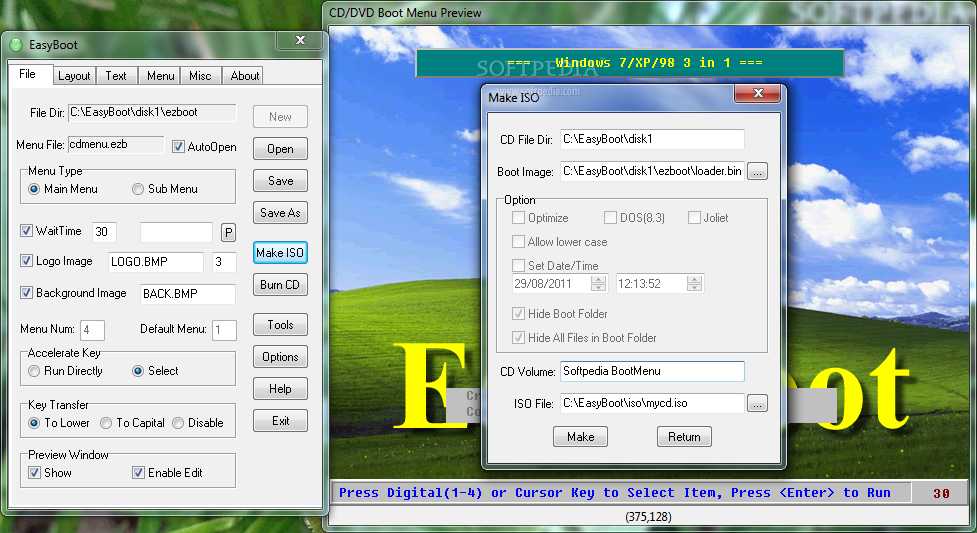Click the logo display time field

click(x=224, y=262)
